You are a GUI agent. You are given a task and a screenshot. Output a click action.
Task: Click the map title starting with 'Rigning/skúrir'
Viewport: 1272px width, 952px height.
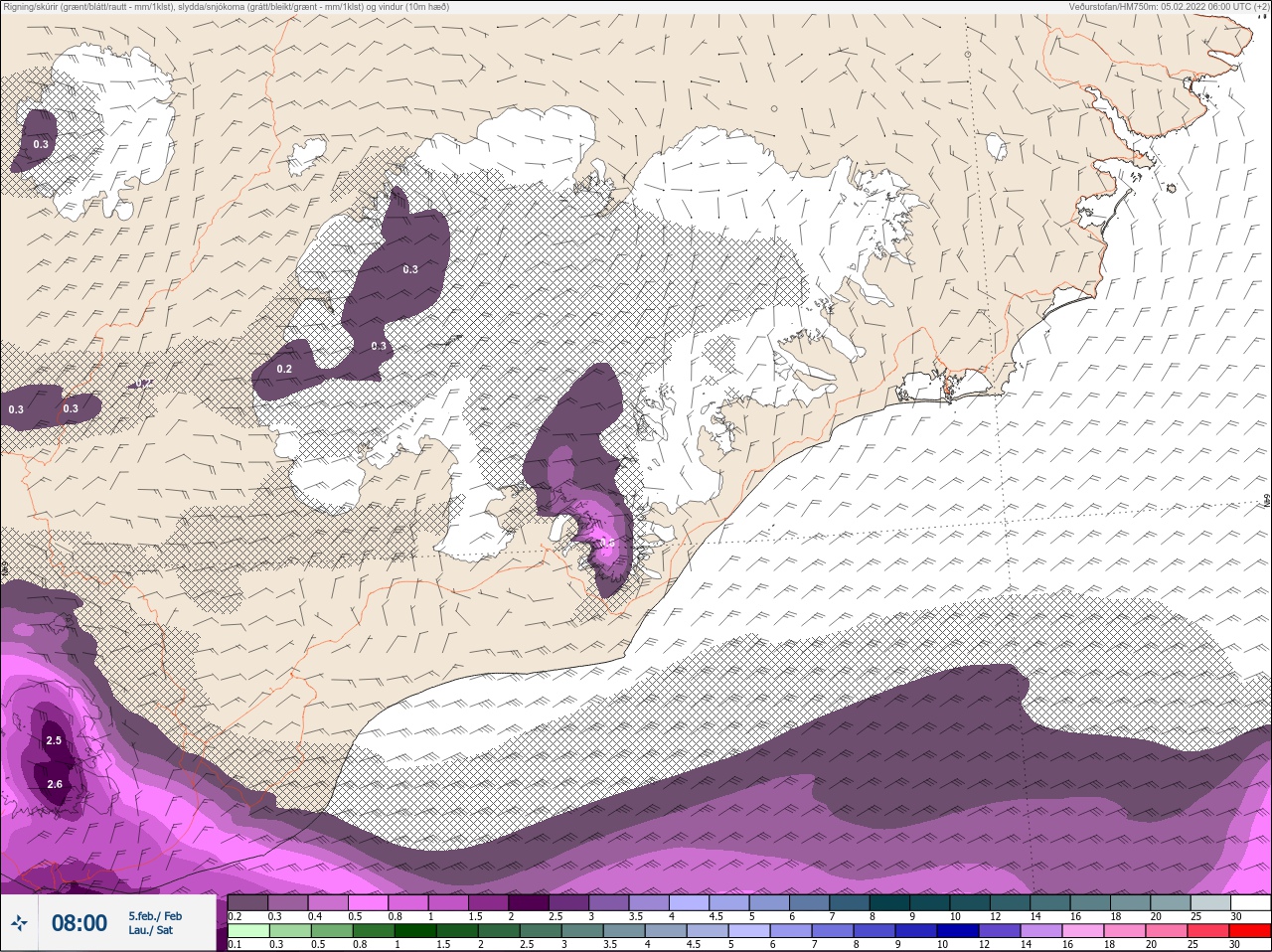coord(226,6)
